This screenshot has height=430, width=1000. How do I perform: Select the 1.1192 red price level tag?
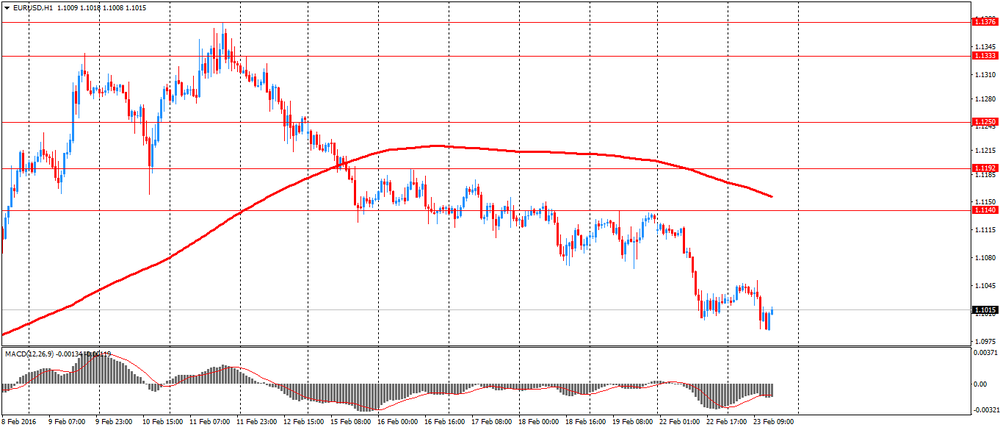[984, 168]
